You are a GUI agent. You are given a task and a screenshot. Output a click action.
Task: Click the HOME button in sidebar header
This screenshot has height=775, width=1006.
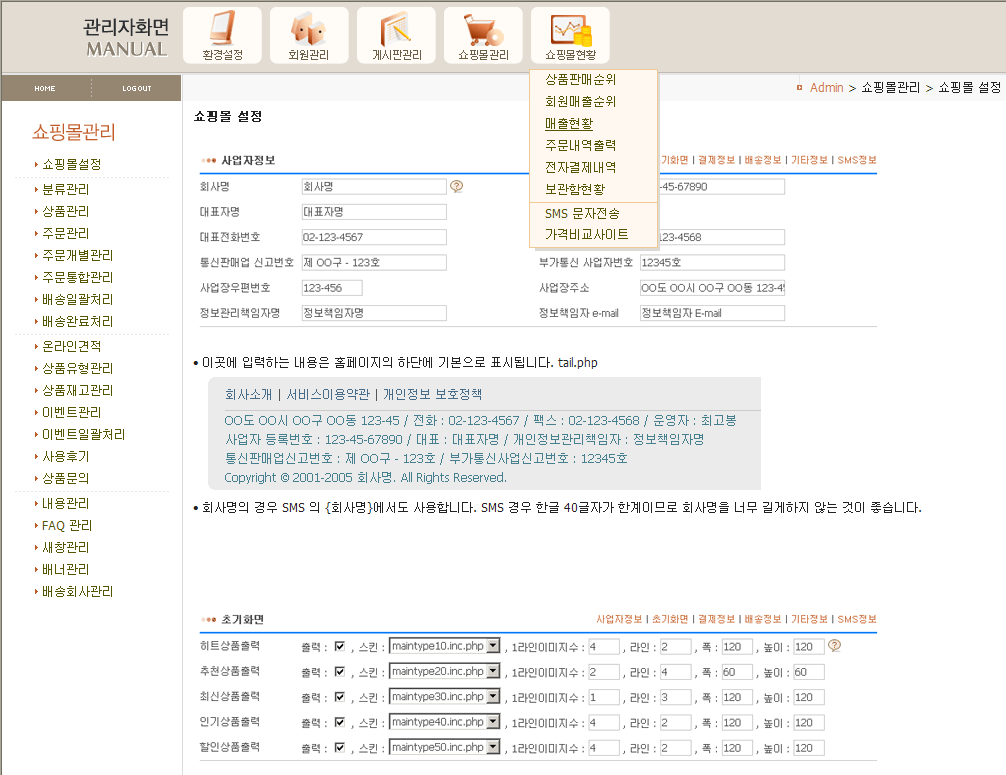click(x=45, y=88)
